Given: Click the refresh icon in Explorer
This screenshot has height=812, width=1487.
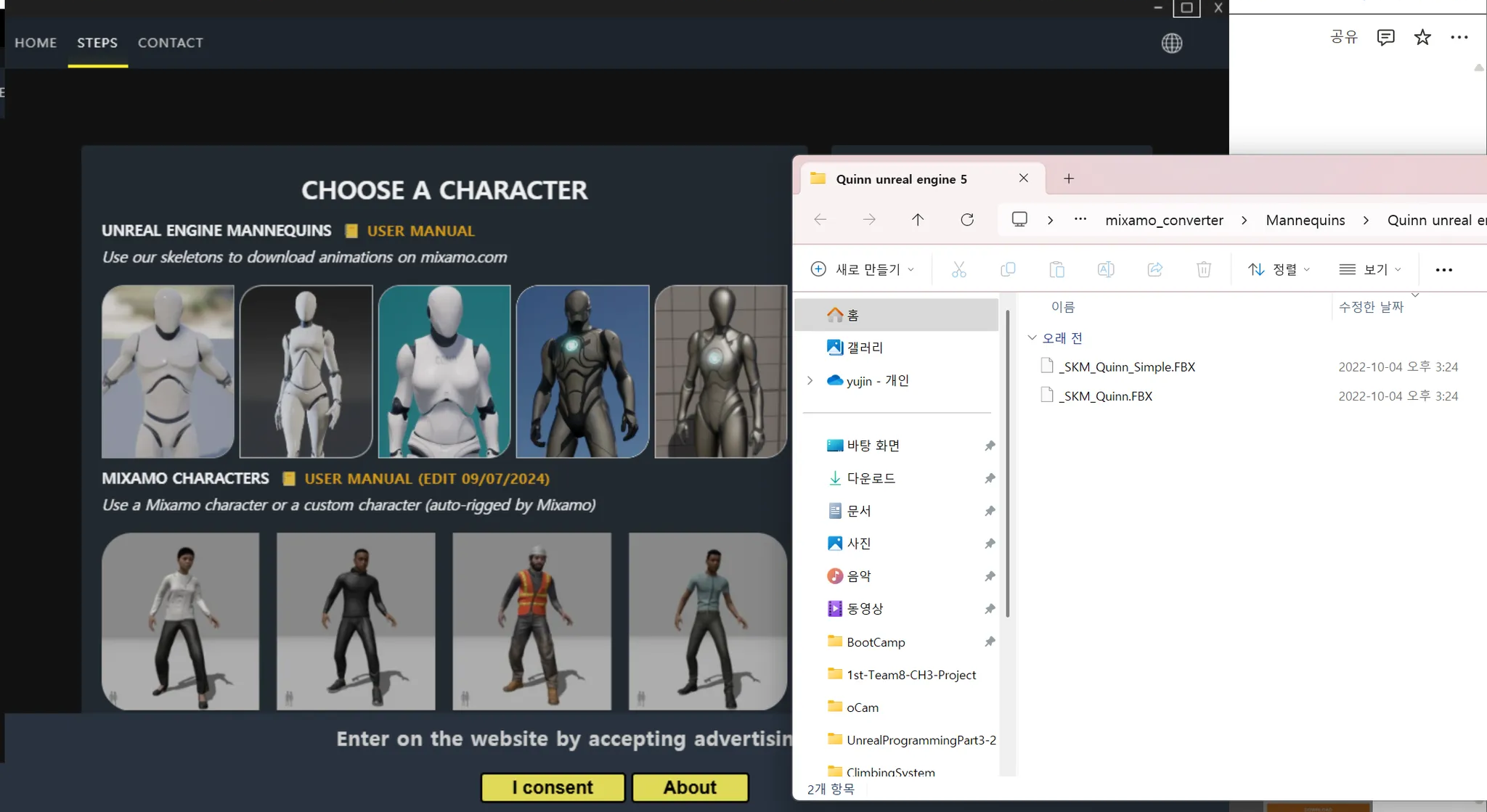Looking at the screenshot, I should [966, 220].
